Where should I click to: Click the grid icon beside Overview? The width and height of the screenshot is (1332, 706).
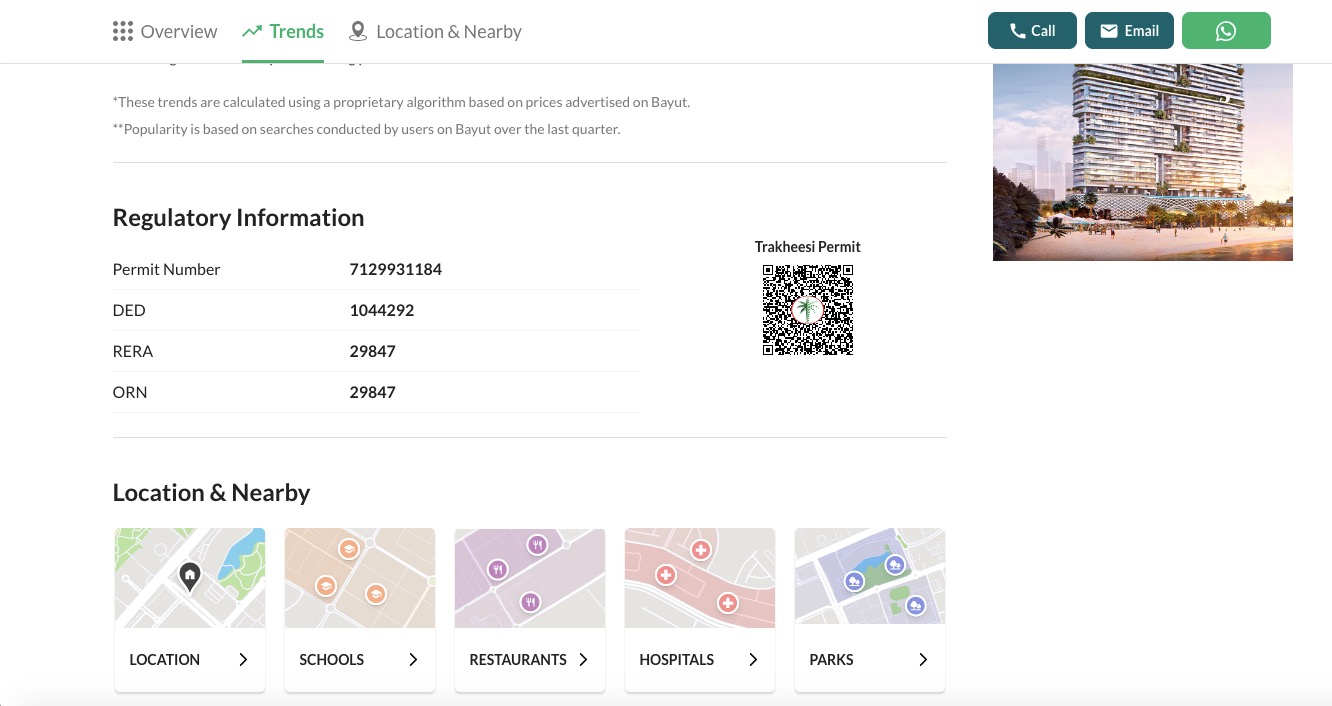tap(122, 31)
